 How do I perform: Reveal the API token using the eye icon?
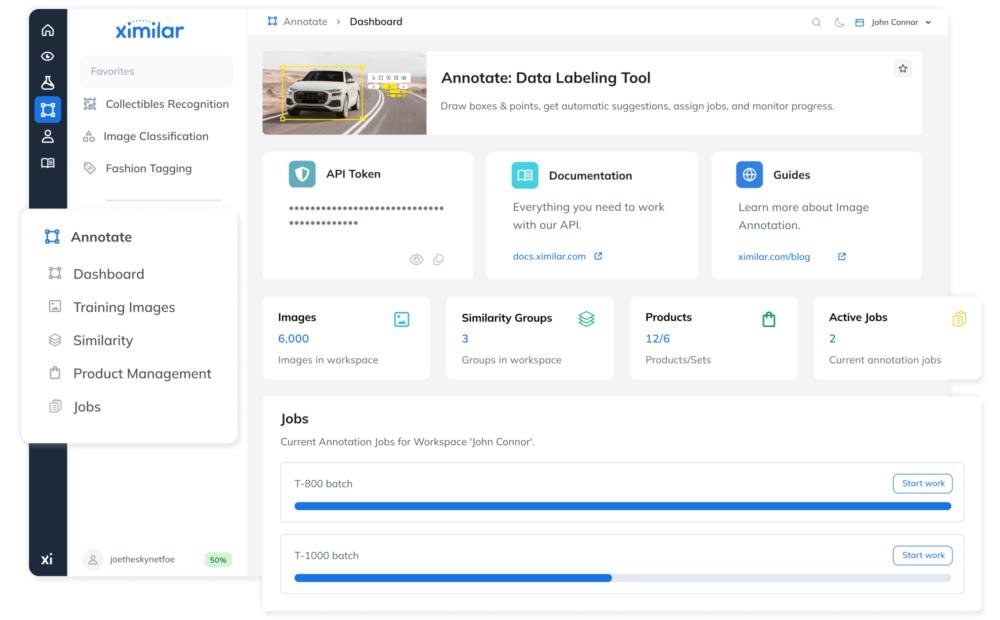click(416, 260)
